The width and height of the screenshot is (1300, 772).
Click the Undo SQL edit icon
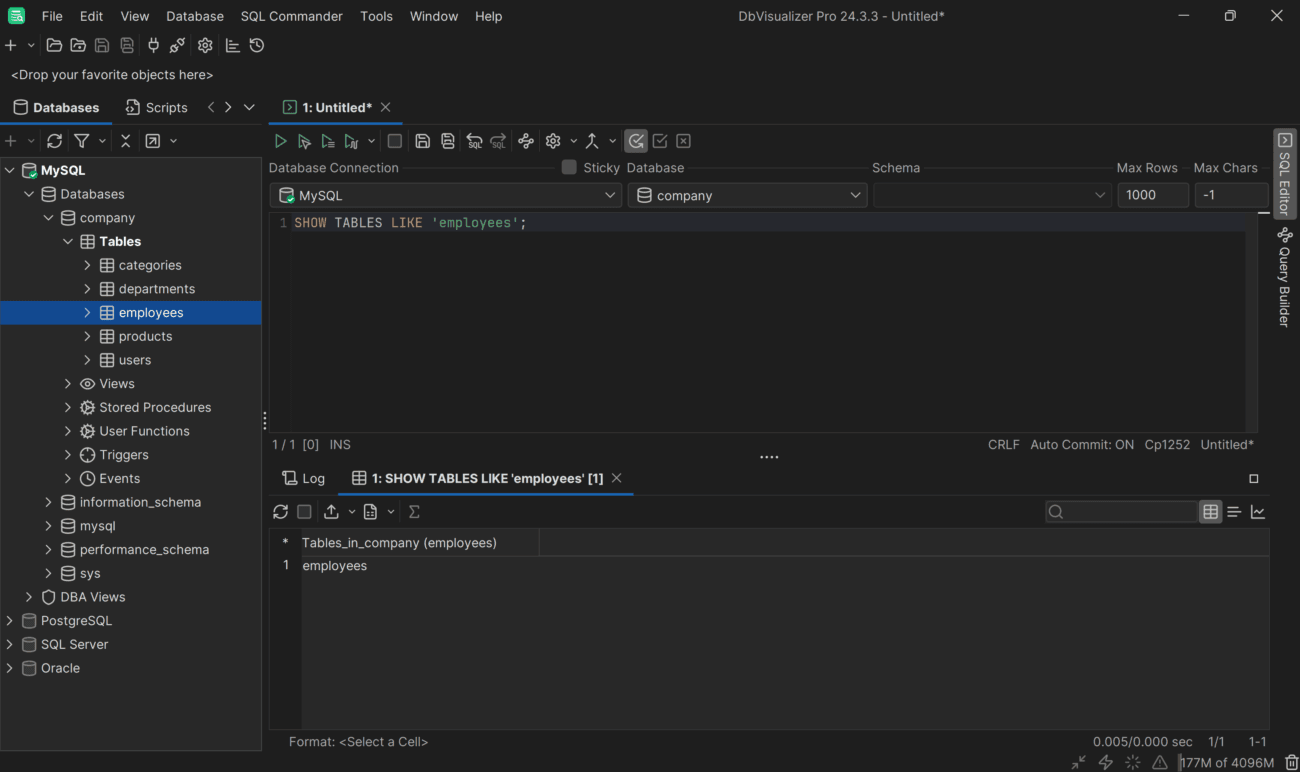click(x=474, y=141)
